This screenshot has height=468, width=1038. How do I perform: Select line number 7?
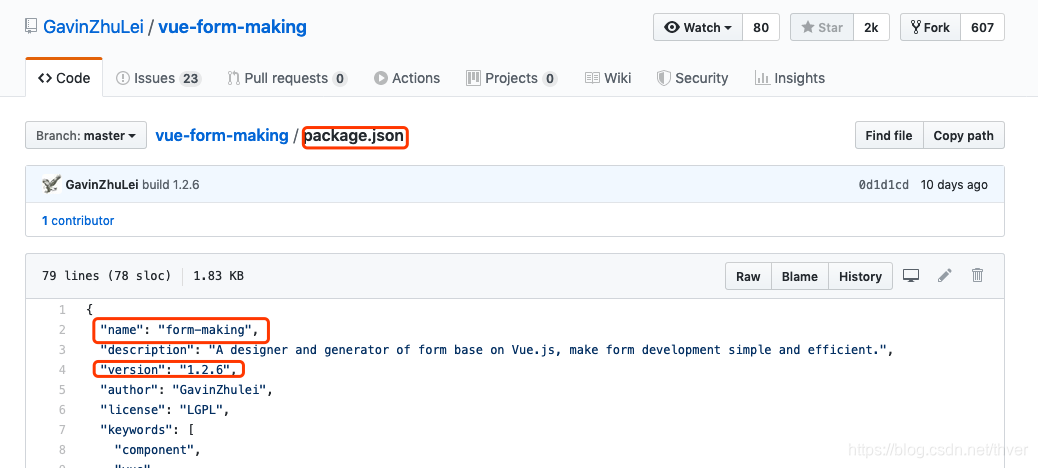[62, 430]
